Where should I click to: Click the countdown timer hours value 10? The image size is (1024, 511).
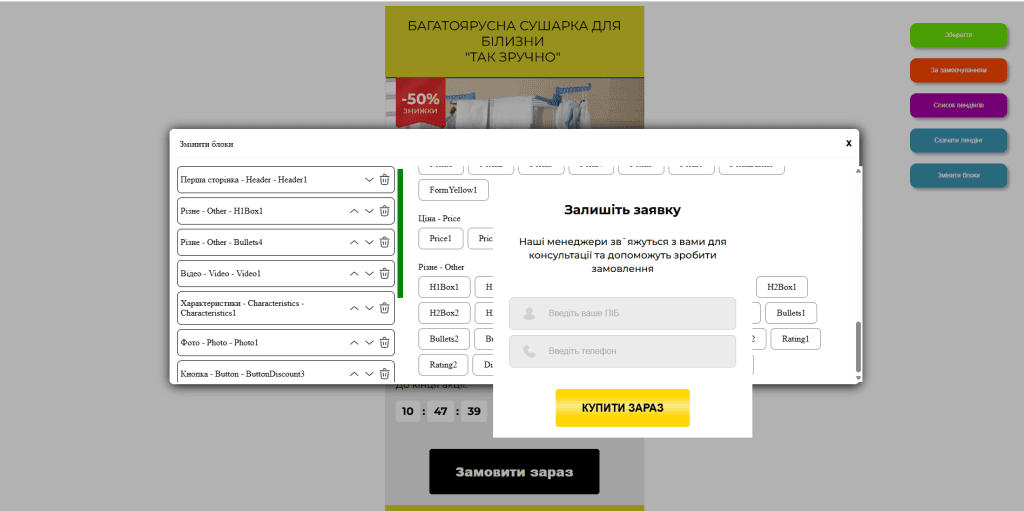pyautogui.click(x=408, y=412)
